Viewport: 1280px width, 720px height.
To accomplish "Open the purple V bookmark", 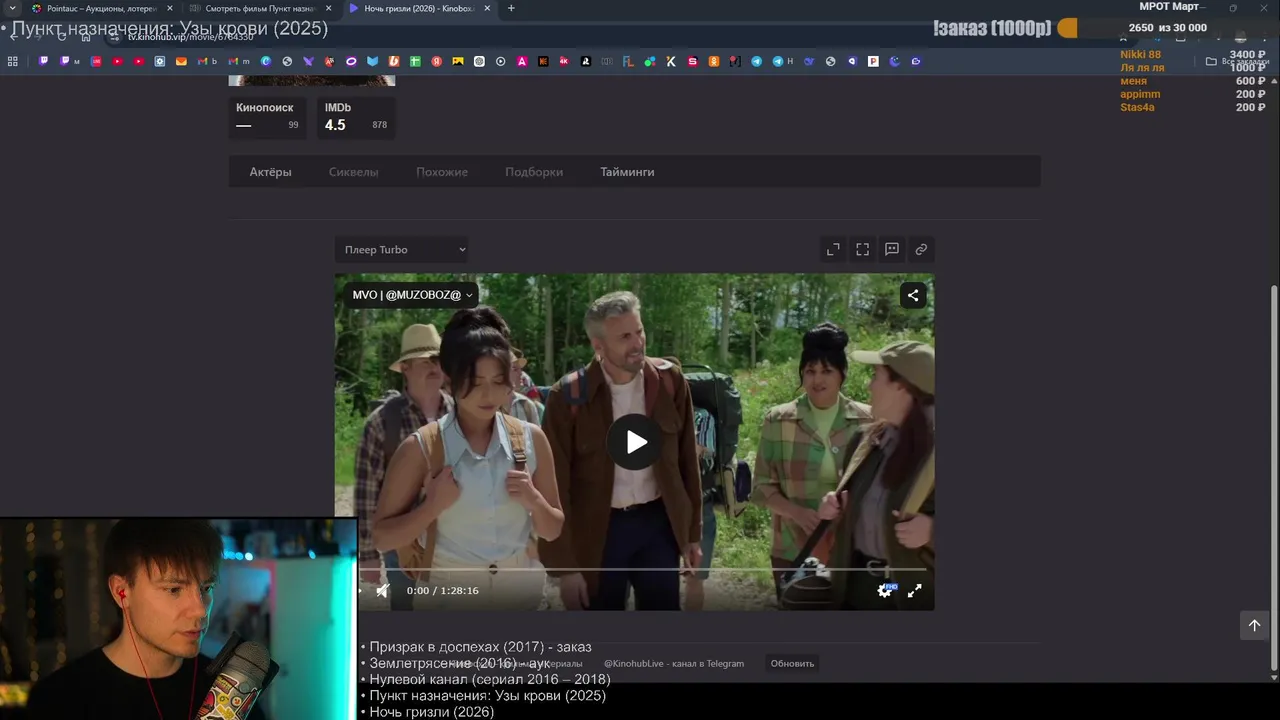I will (308, 61).
